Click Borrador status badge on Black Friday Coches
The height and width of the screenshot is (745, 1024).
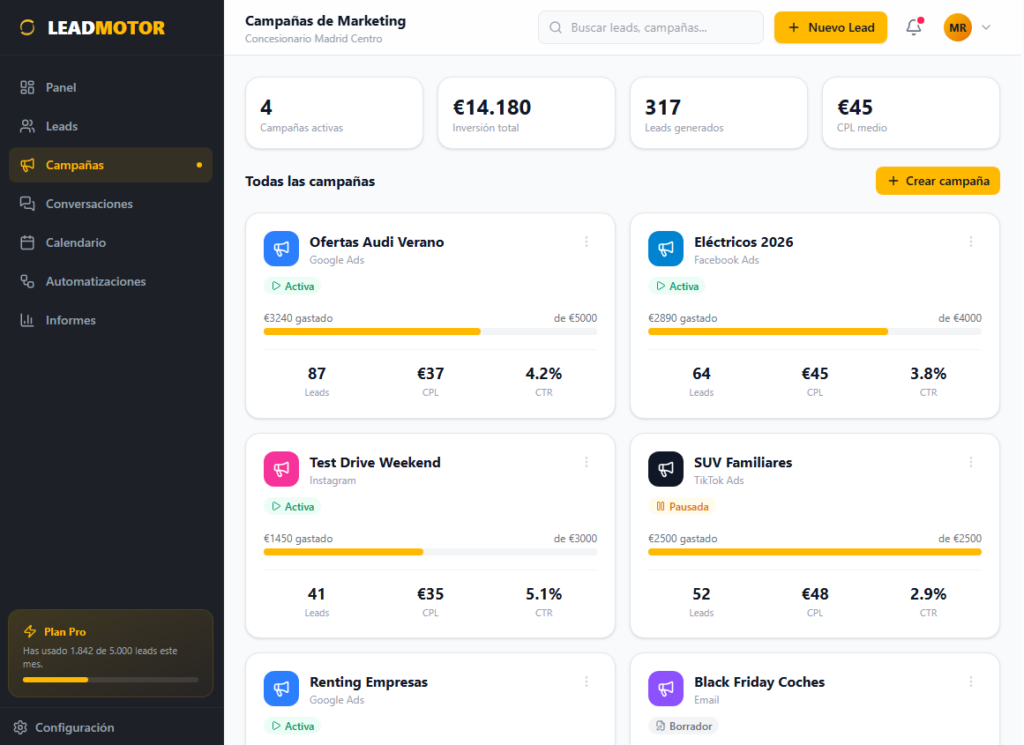click(683, 726)
